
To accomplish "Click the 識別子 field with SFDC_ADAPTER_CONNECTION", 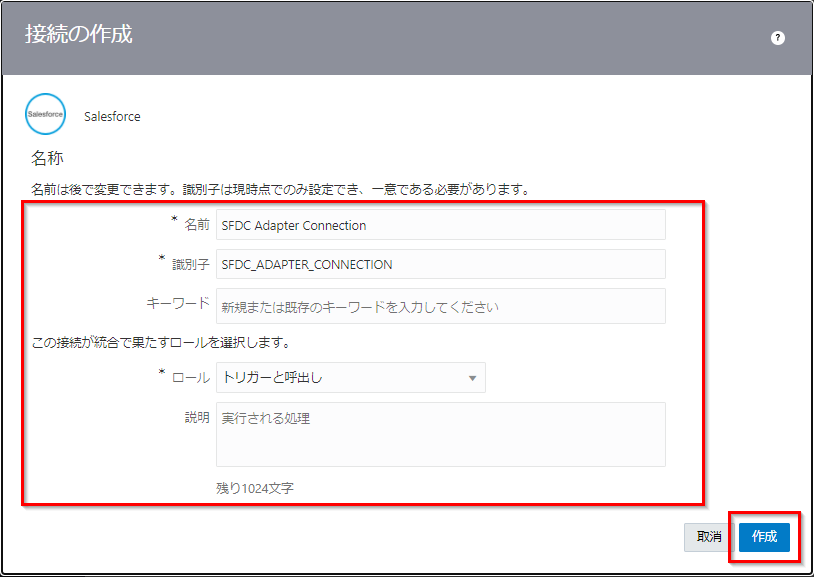I will pos(440,264).
